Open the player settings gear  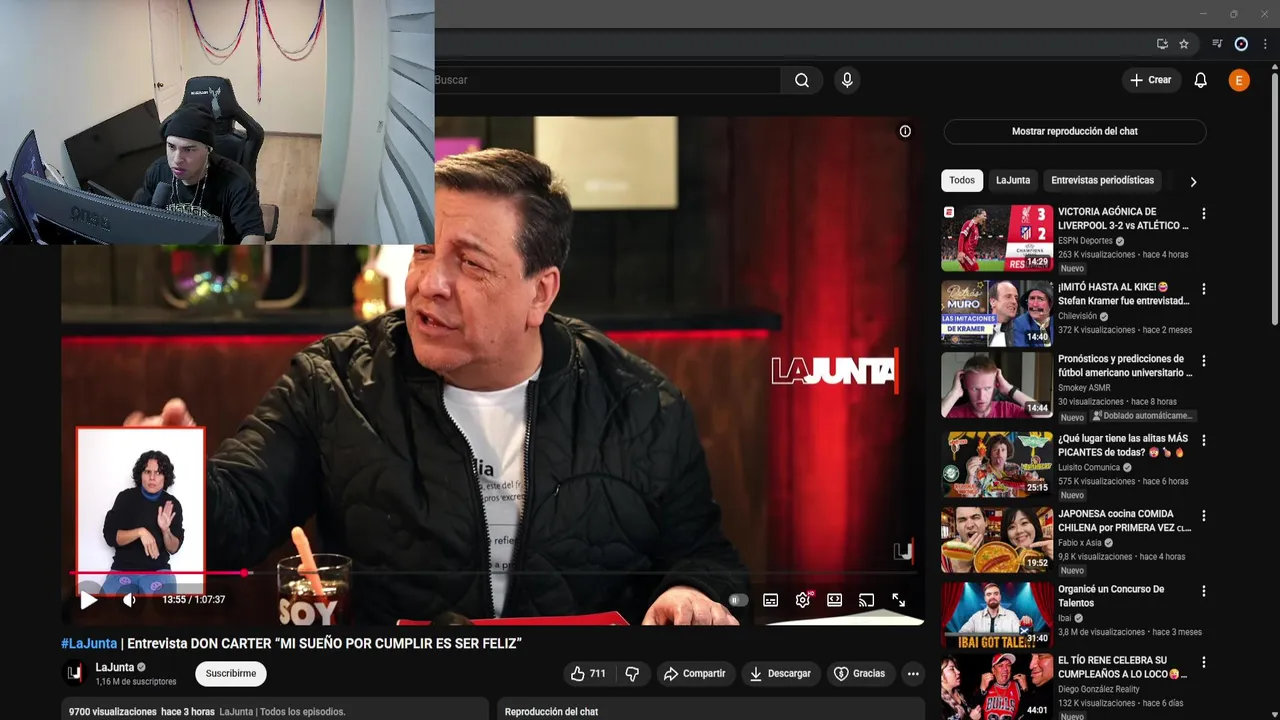tap(802, 600)
